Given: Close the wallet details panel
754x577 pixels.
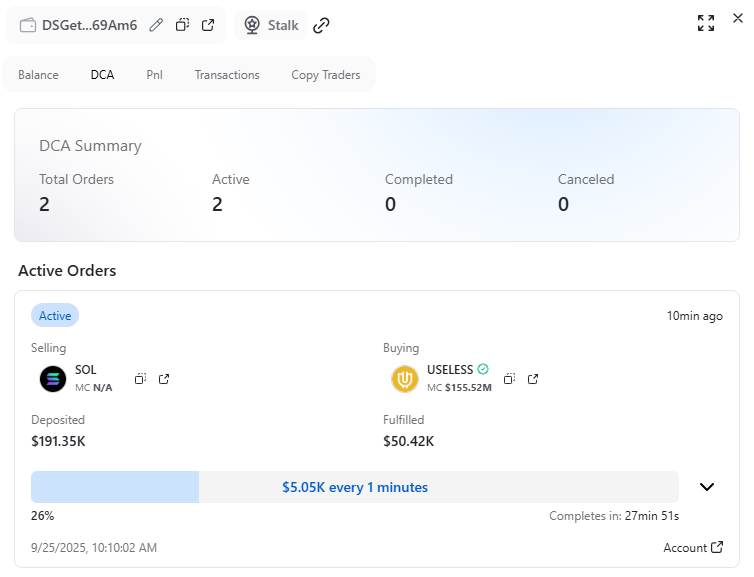Looking at the screenshot, I should (738, 18).
